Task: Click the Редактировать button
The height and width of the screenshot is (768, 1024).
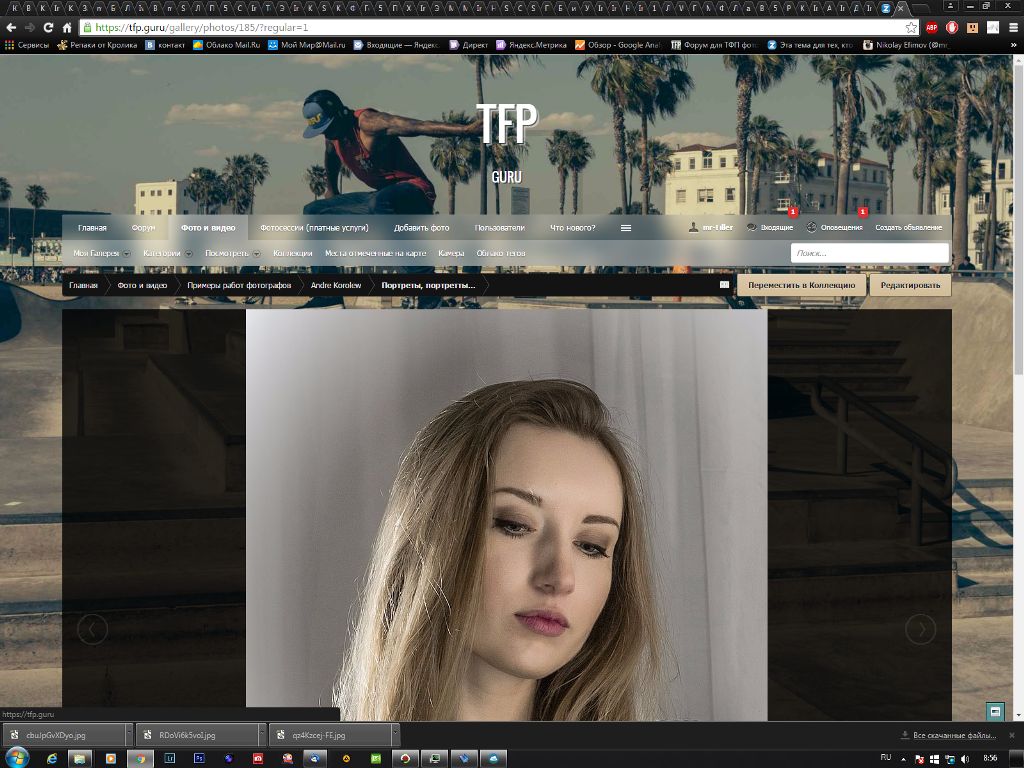Action: (910, 285)
